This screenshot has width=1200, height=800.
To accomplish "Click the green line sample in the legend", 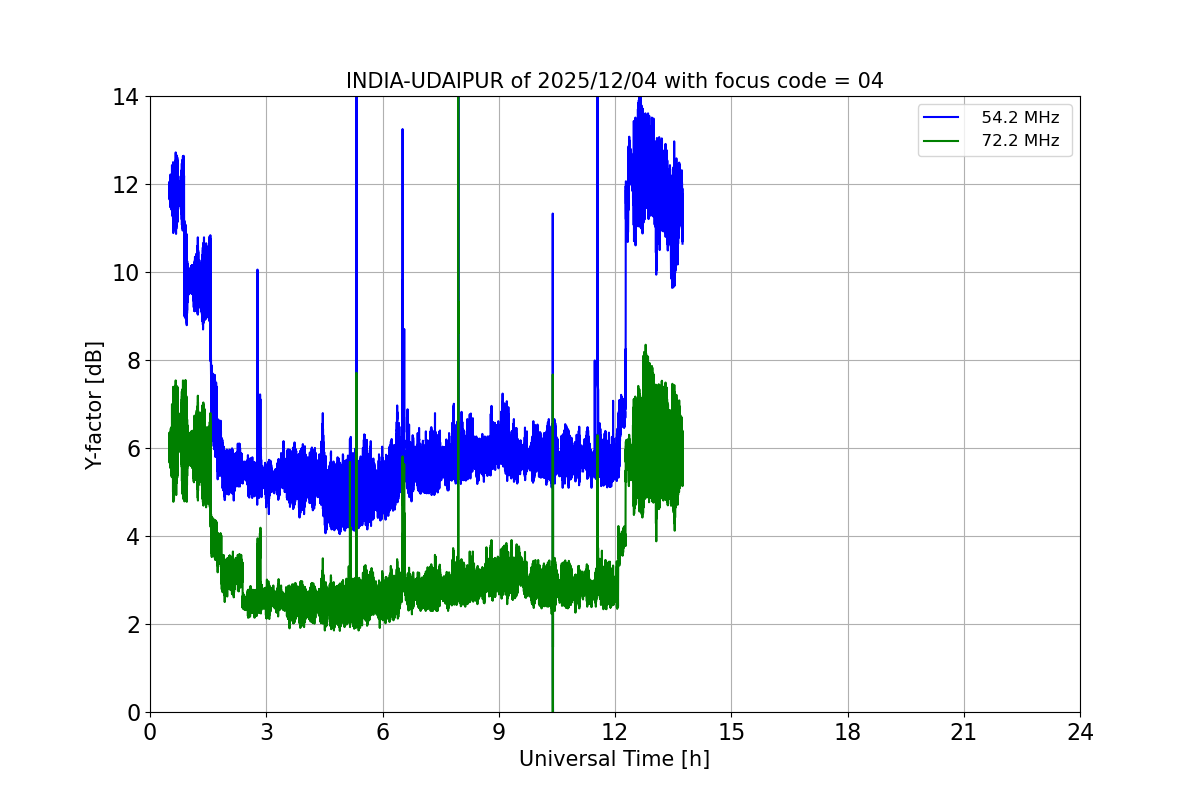I will click(x=943, y=141).
